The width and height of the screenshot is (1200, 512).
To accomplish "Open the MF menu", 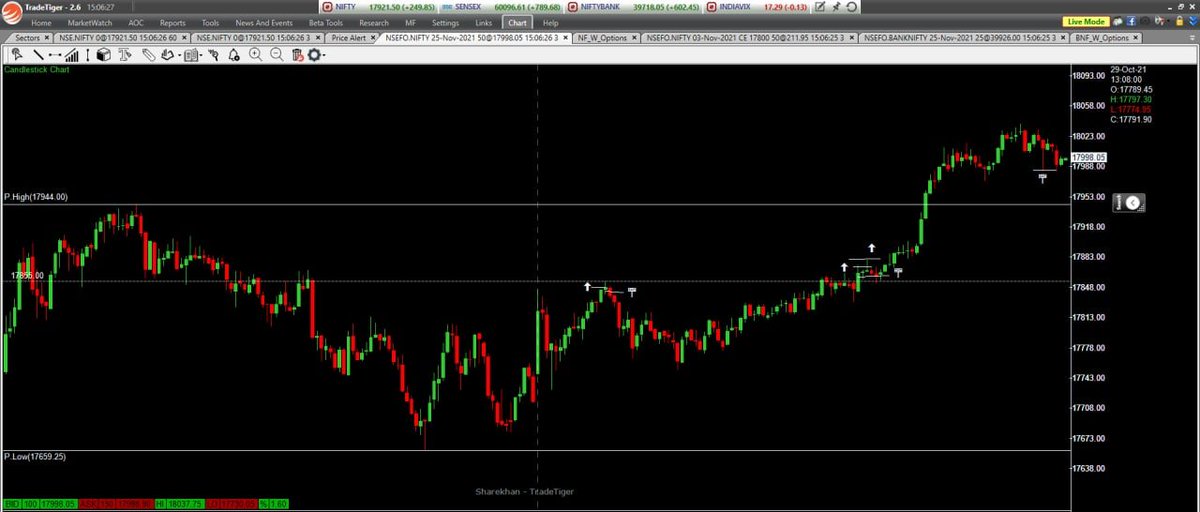I will [410, 22].
